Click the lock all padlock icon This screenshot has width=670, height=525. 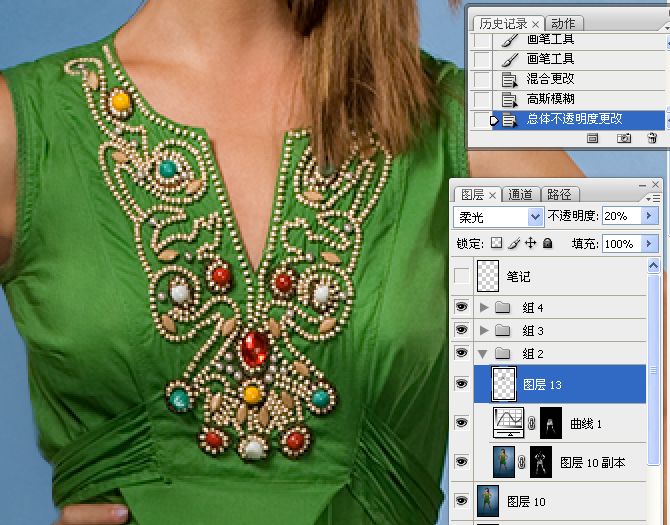point(547,243)
